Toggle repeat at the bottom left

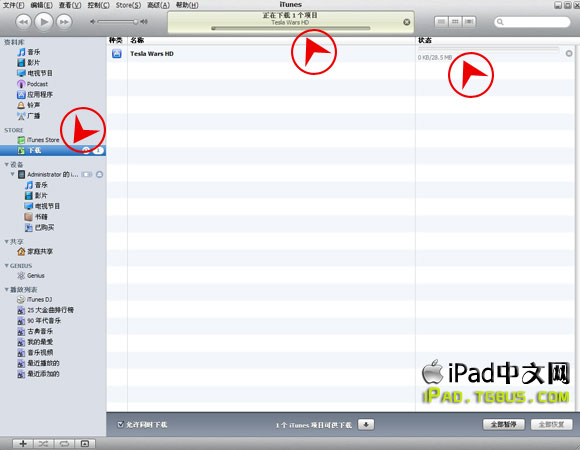64,443
